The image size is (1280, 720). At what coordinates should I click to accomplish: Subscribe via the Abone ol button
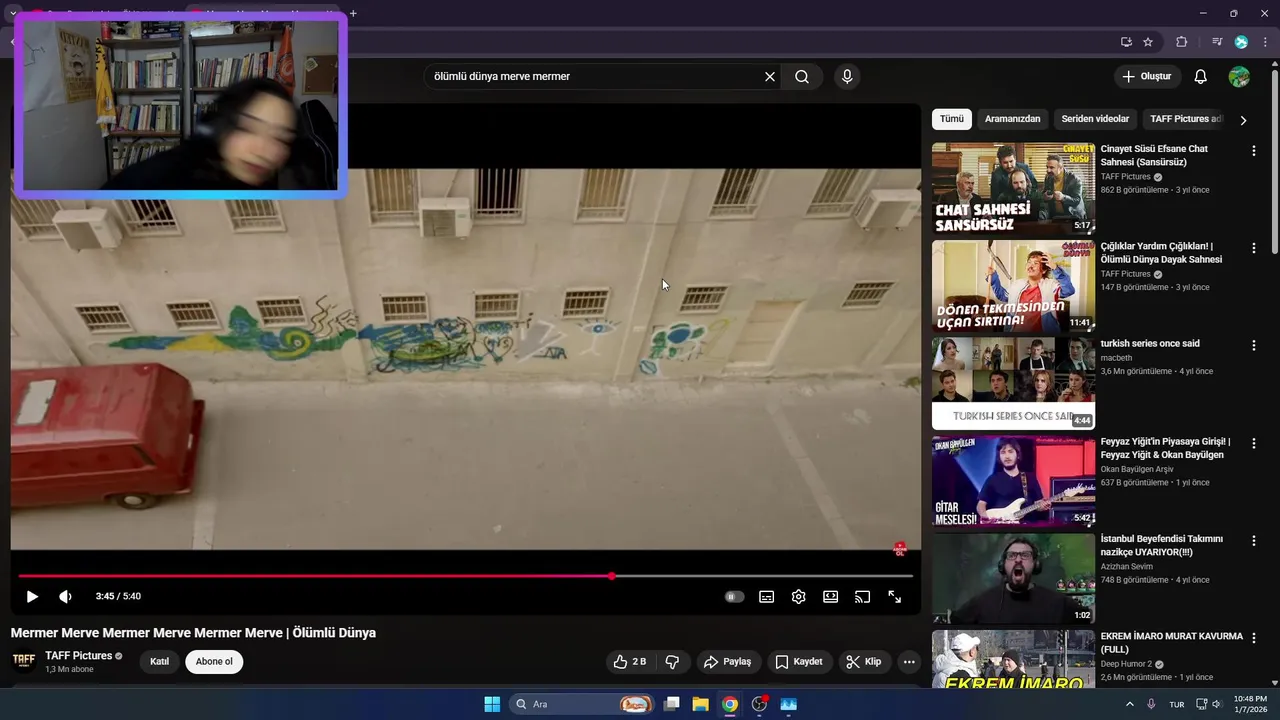(214, 662)
